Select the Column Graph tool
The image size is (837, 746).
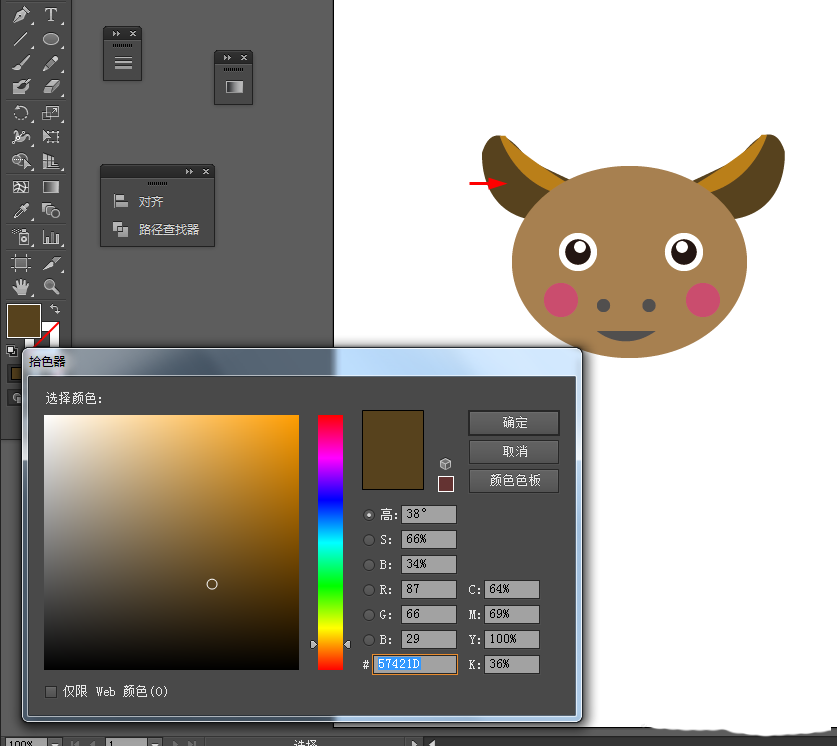(51, 236)
